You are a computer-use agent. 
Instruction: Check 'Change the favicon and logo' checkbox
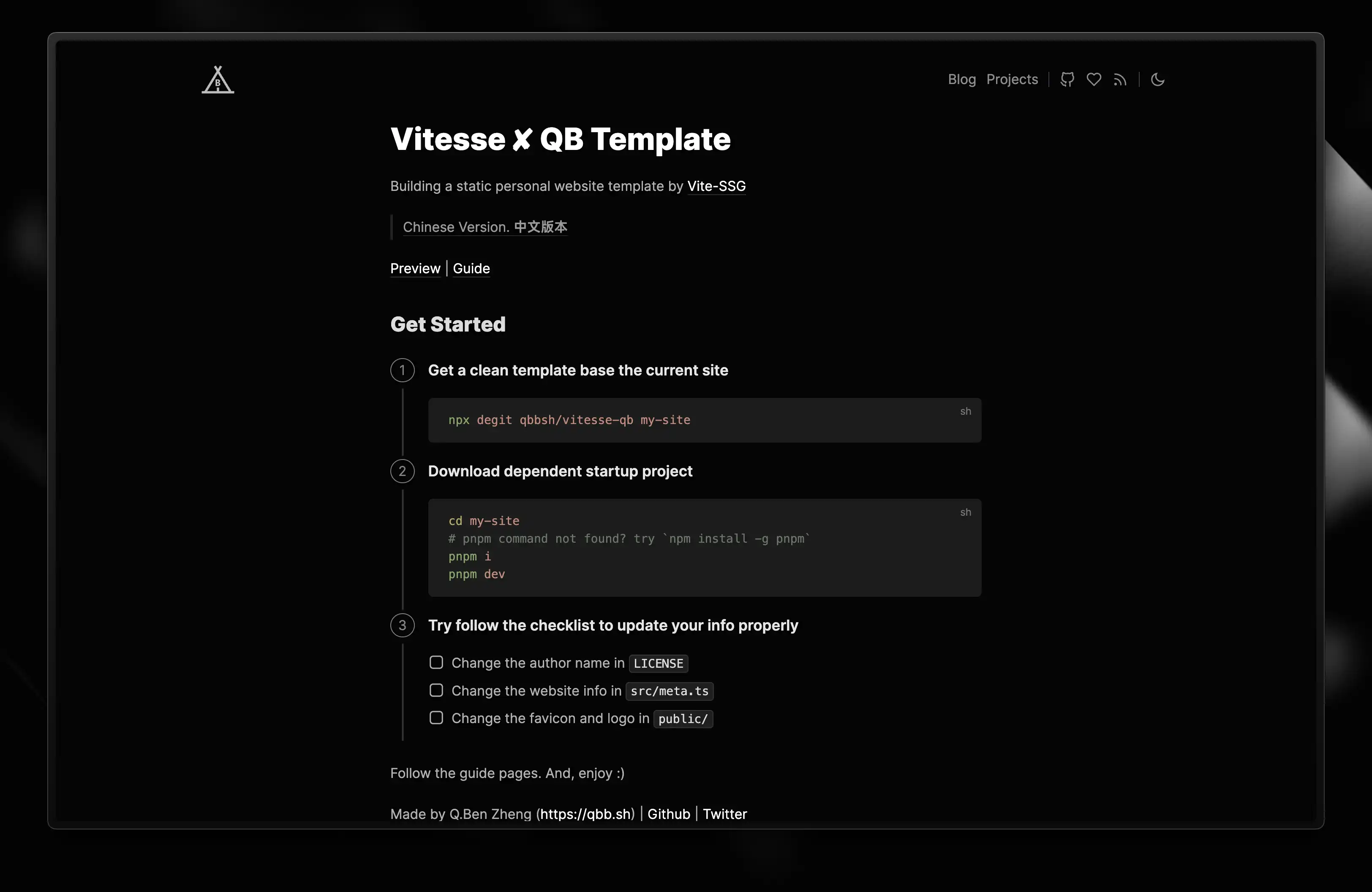pos(436,718)
